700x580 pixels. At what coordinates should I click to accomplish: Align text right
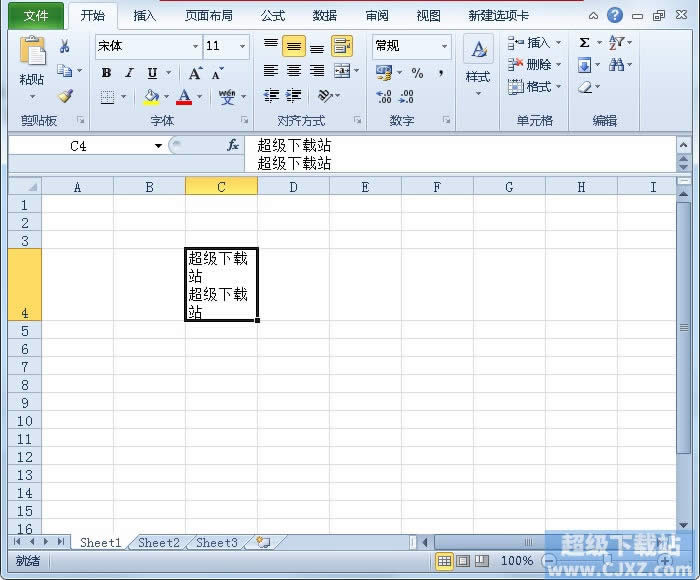pos(317,71)
